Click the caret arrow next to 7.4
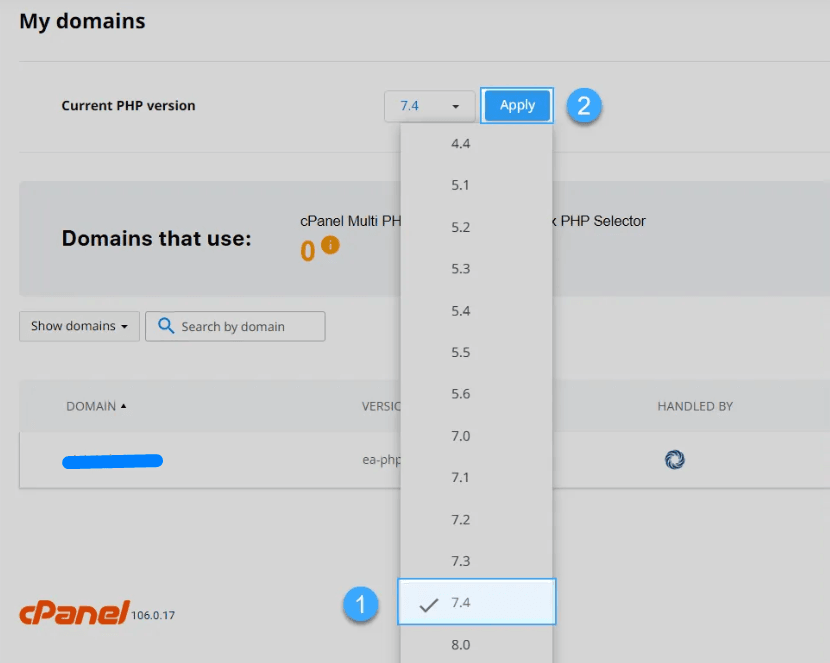Viewport: 830px width, 663px height. point(457,106)
